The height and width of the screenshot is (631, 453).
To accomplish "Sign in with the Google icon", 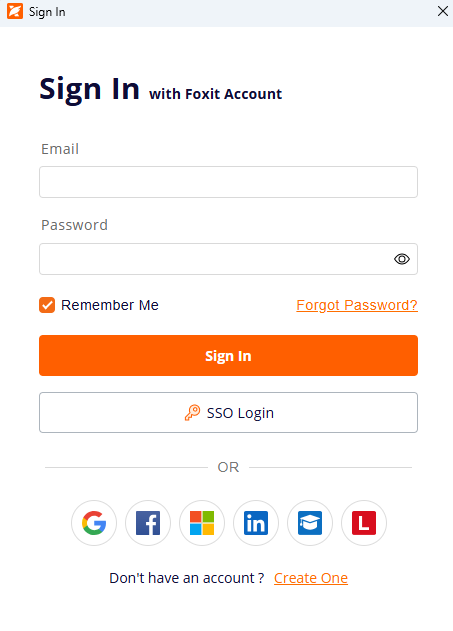I will tap(94, 523).
